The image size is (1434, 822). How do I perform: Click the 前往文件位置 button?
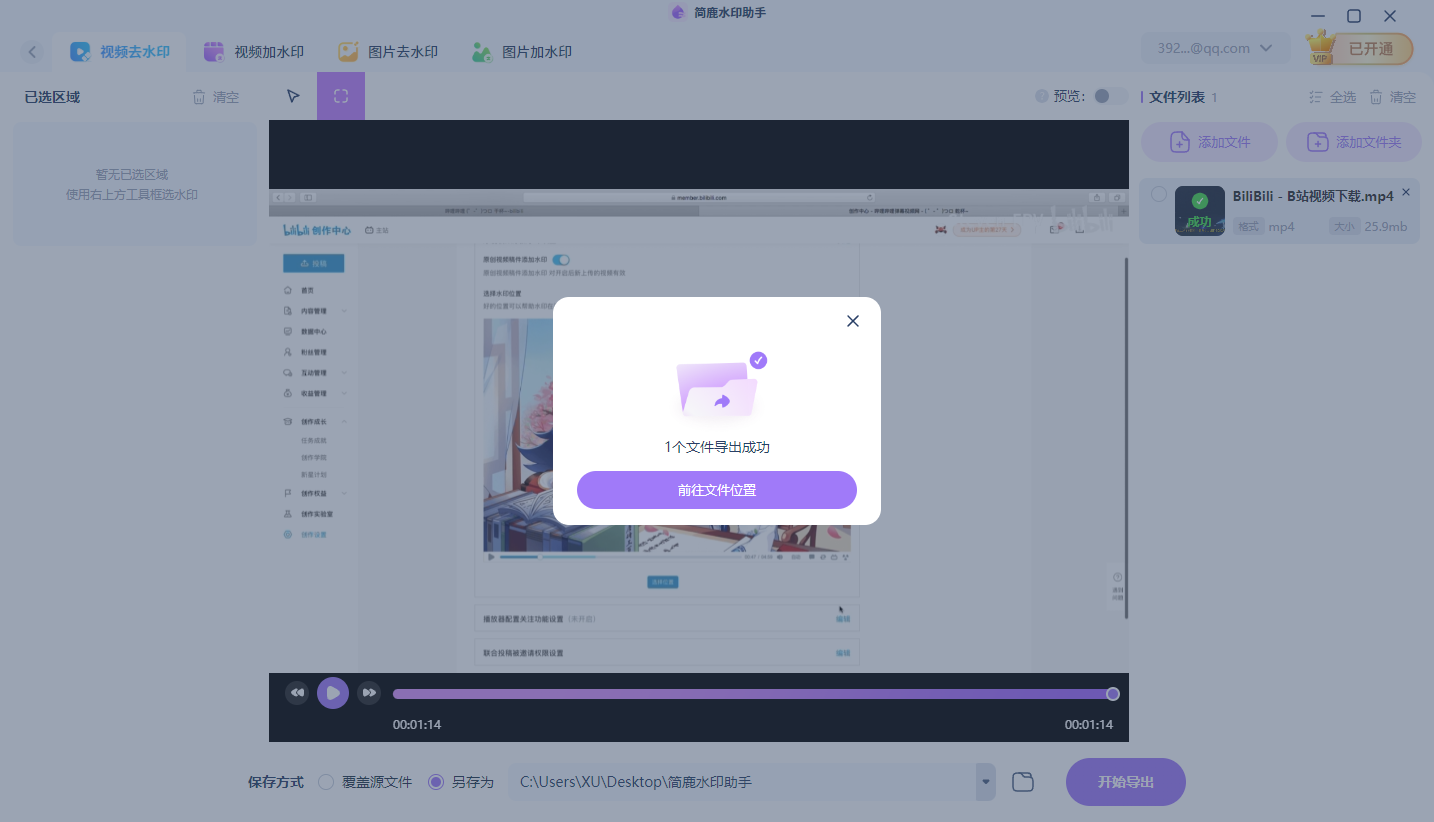pos(717,490)
